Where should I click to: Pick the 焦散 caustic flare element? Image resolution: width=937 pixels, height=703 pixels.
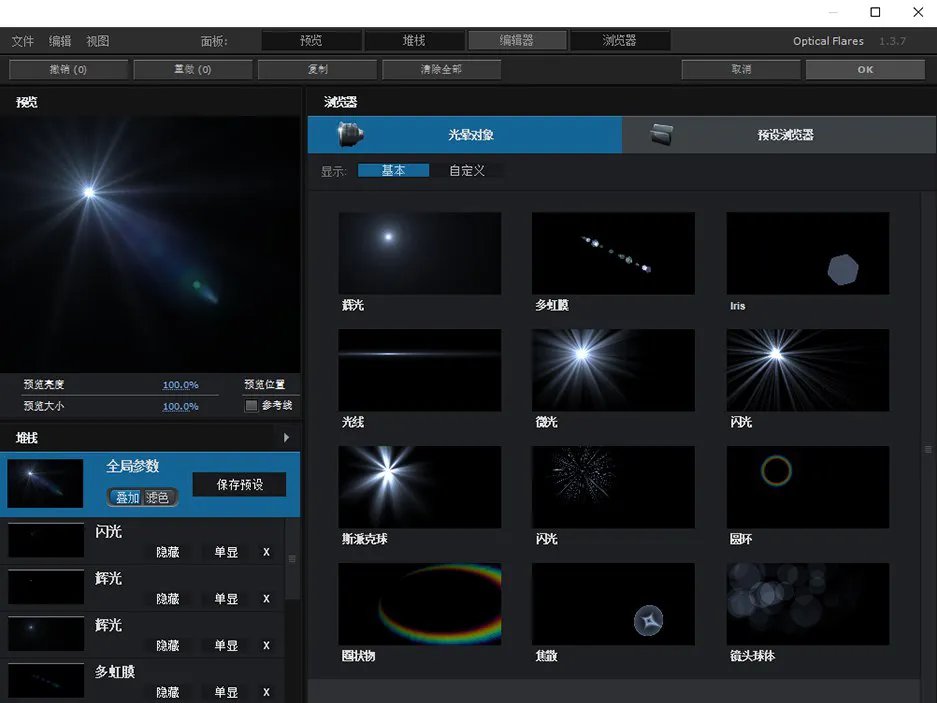click(x=613, y=604)
